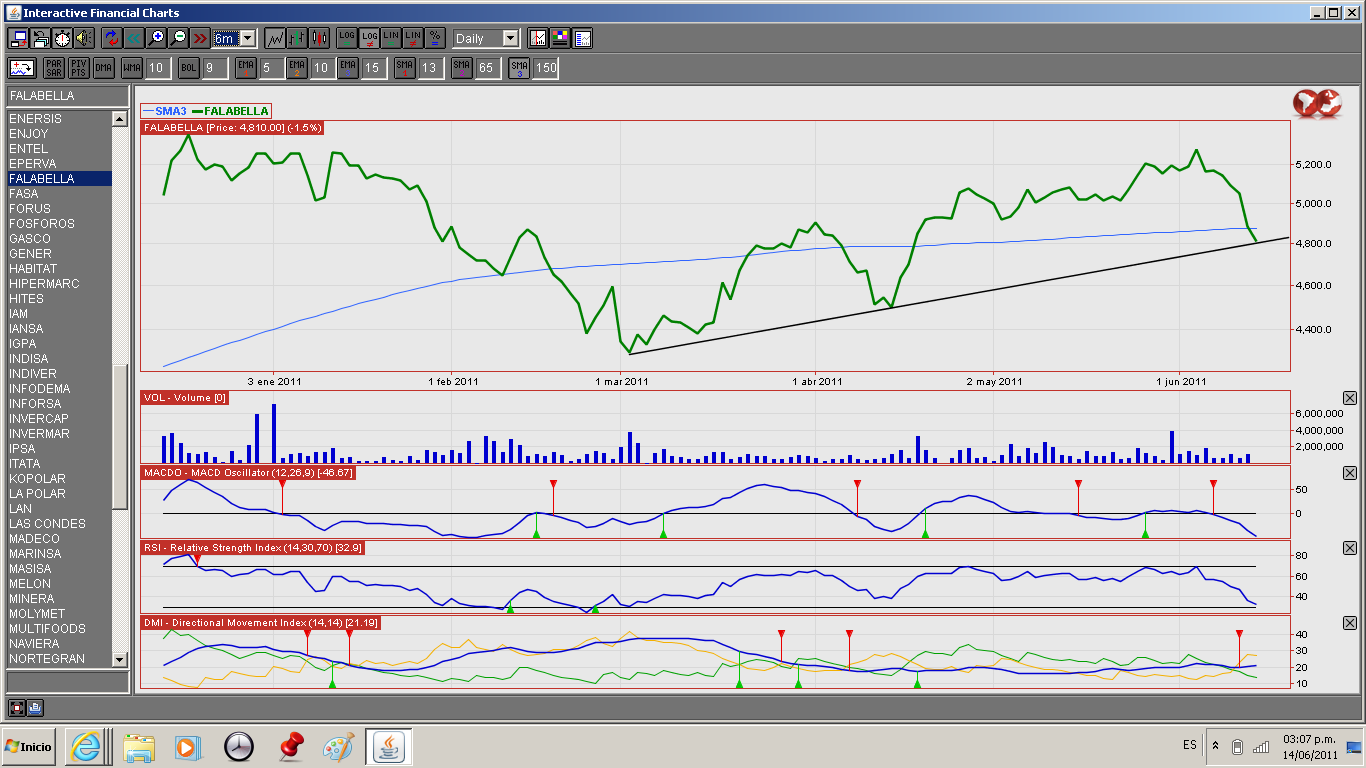
Task: Close the RSI indicator panel
Action: click(x=1350, y=548)
